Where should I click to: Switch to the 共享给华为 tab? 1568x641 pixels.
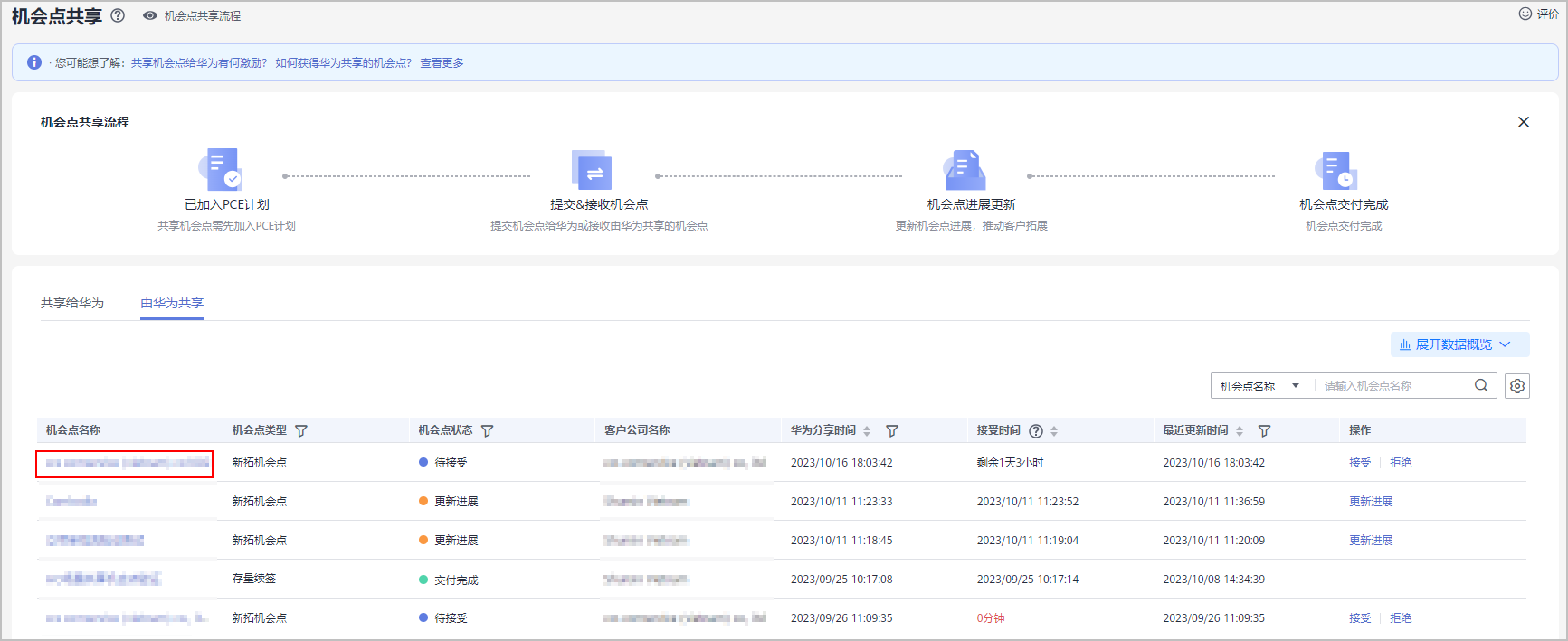[72, 303]
